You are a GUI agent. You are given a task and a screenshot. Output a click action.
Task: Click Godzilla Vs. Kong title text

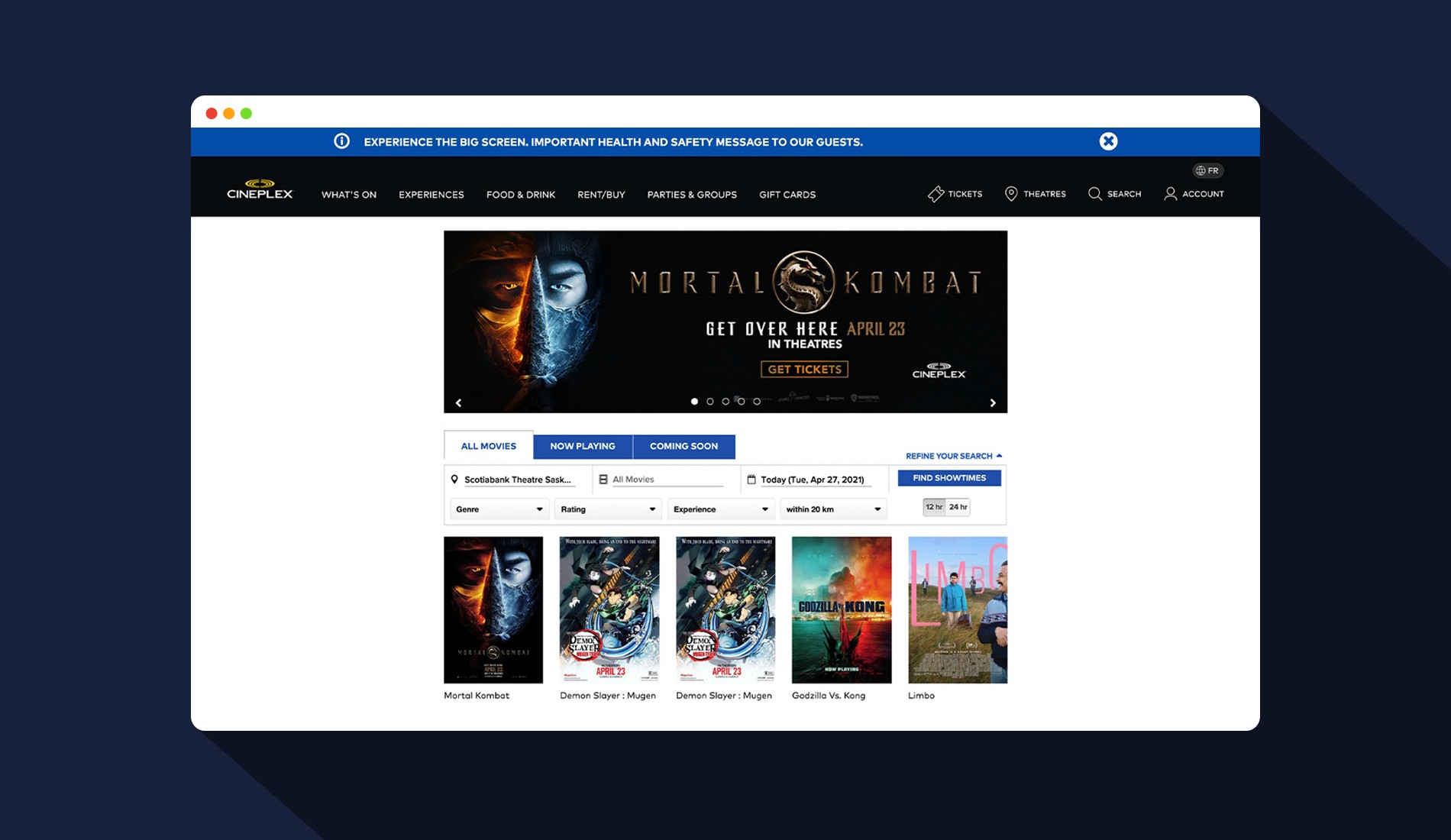pos(829,696)
